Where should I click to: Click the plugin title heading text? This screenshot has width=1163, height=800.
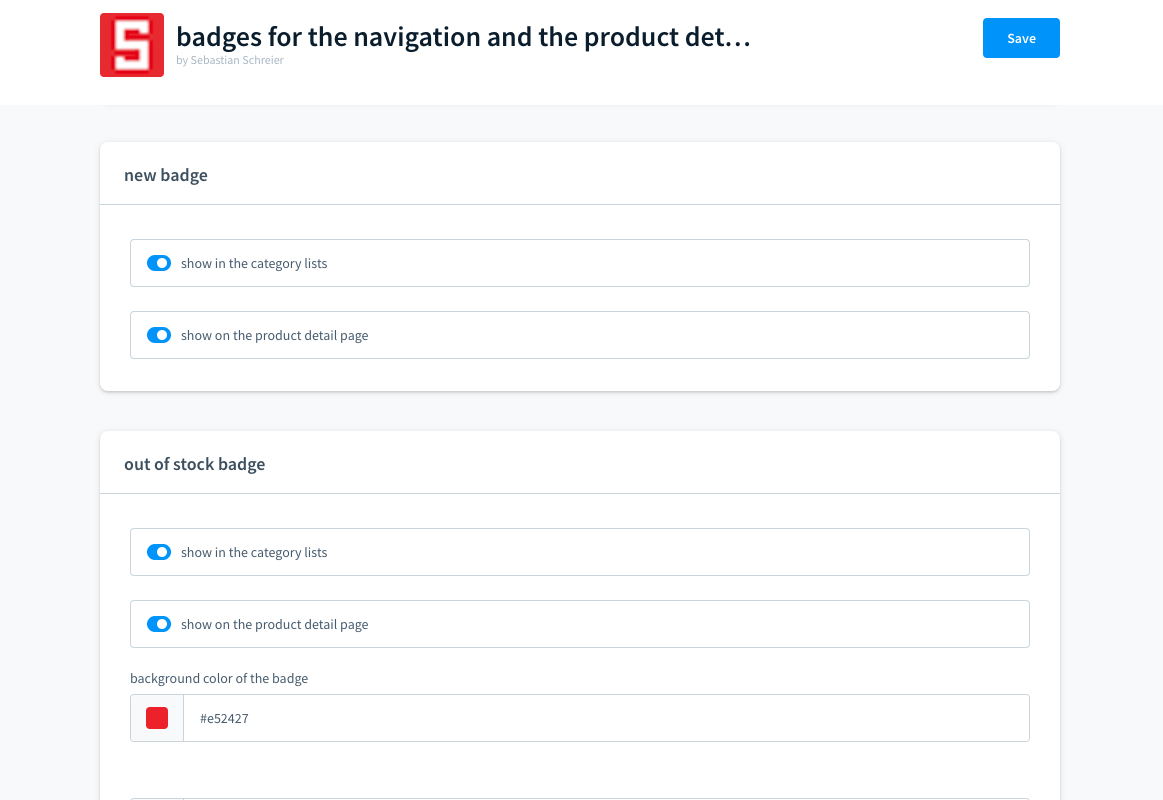[463, 37]
